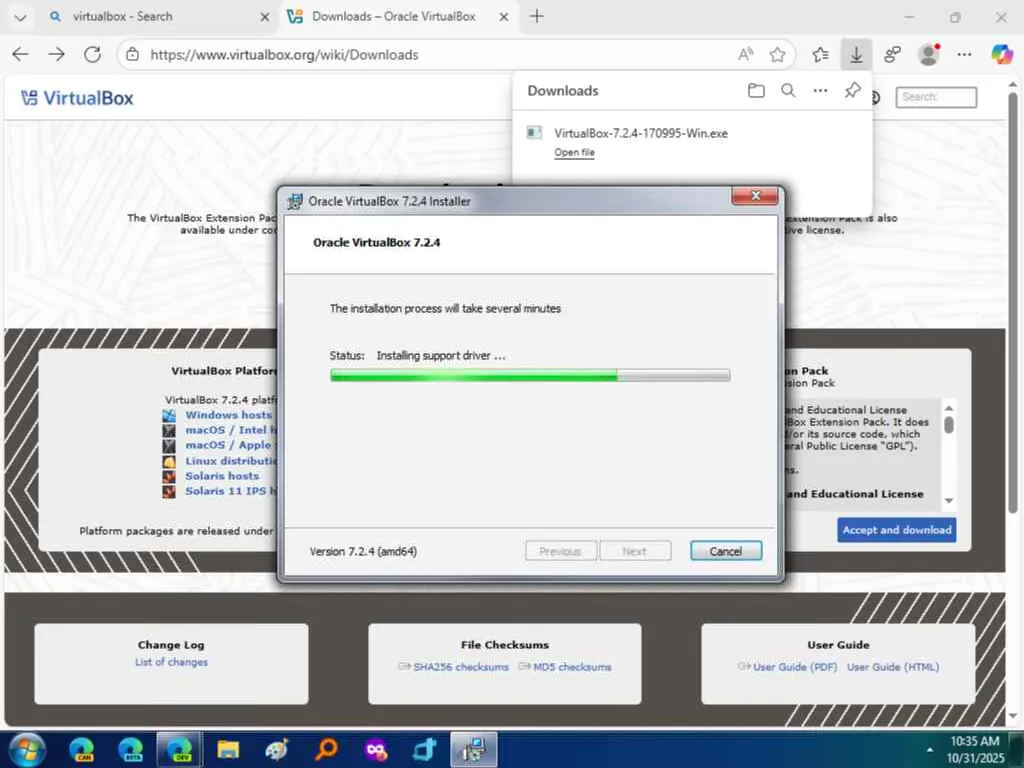Launch Copilot from the toolbar
The height and width of the screenshot is (768, 1024).
point(1001,54)
